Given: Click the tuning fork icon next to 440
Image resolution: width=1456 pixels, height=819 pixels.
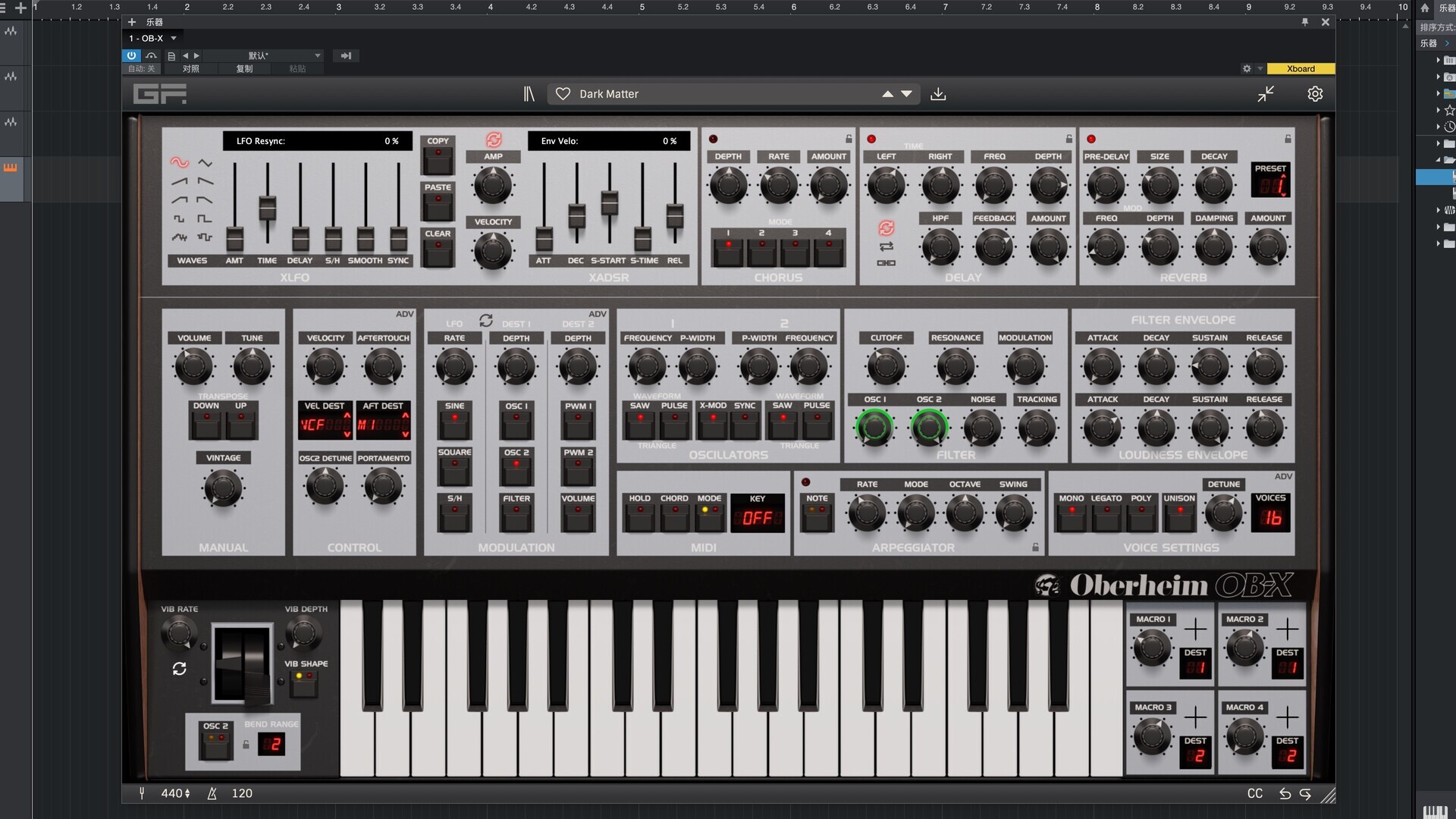Looking at the screenshot, I should click(x=141, y=793).
